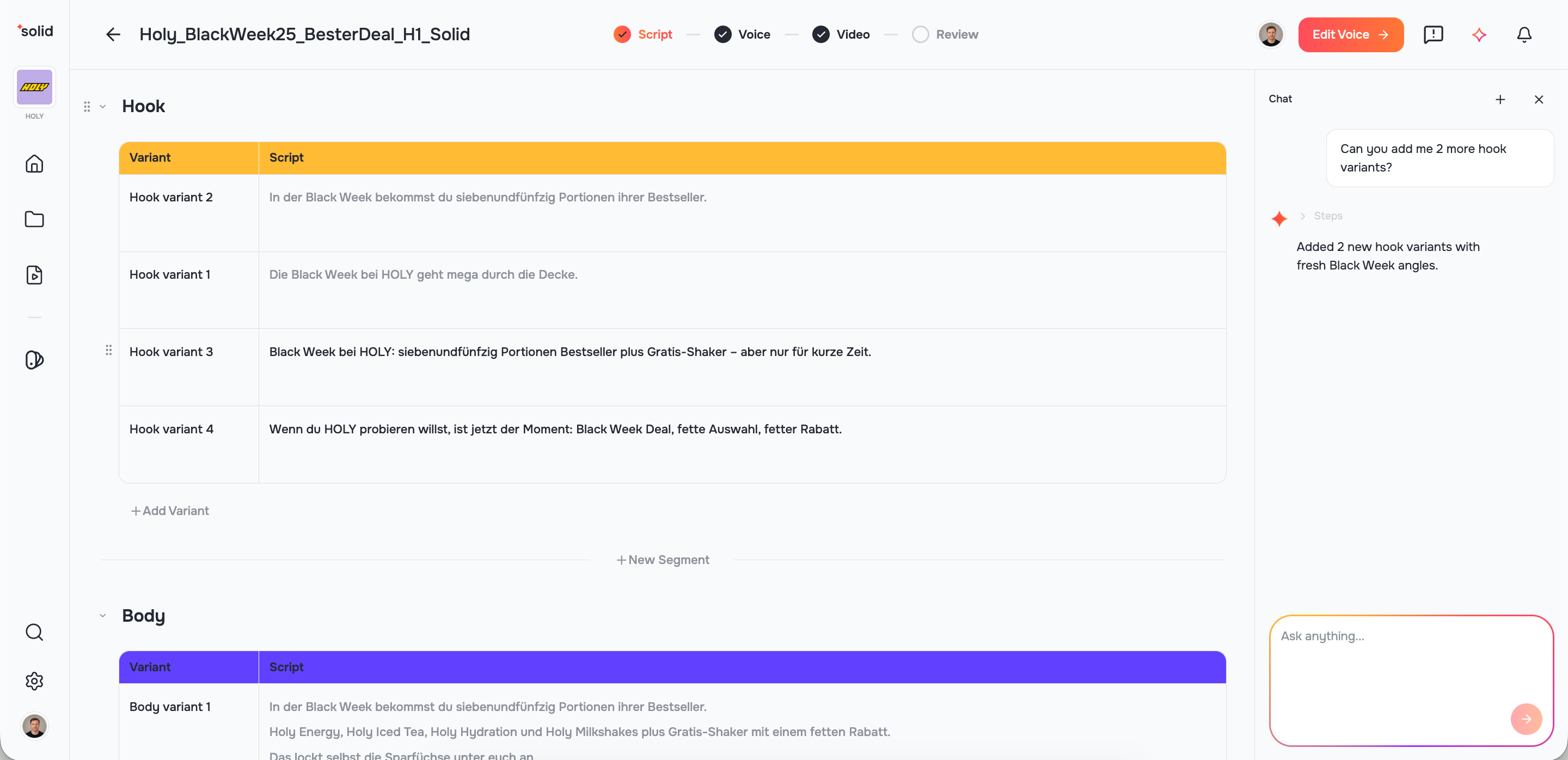Screen dimensions: 1568x760
Task: Open the settings gear in sidebar
Action: point(35,681)
